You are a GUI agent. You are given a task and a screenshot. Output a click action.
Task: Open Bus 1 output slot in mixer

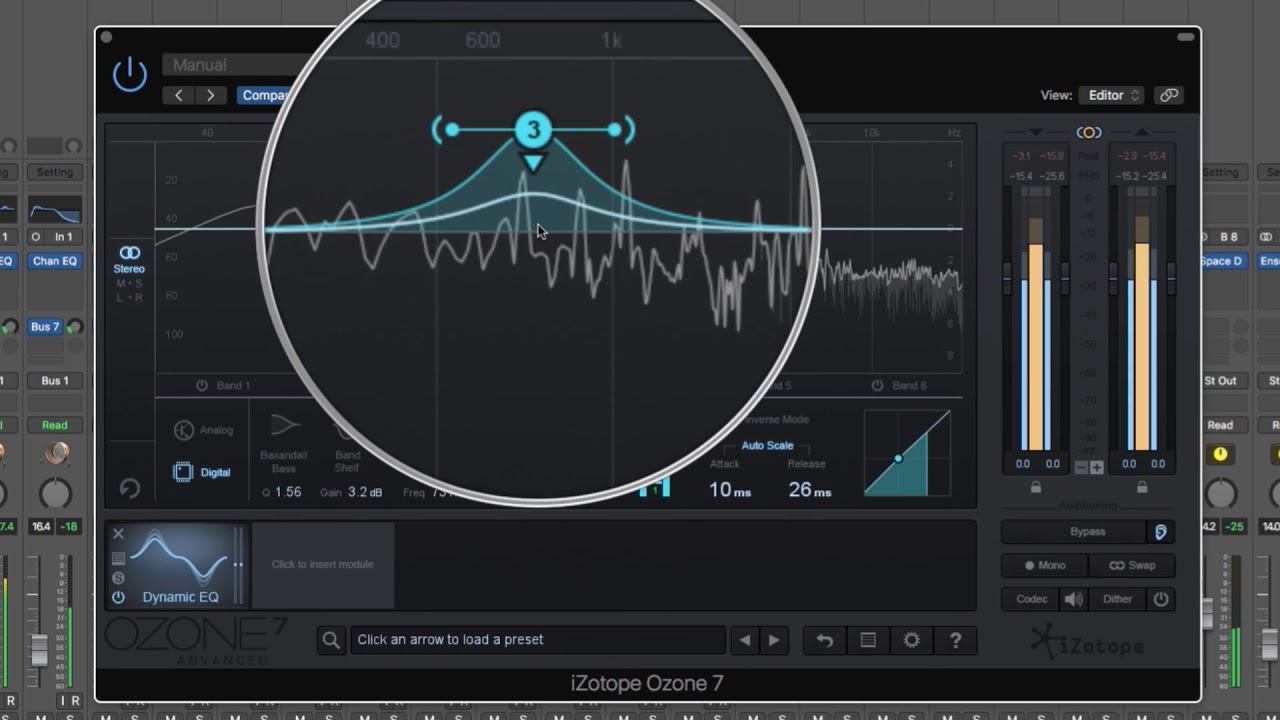pos(54,381)
